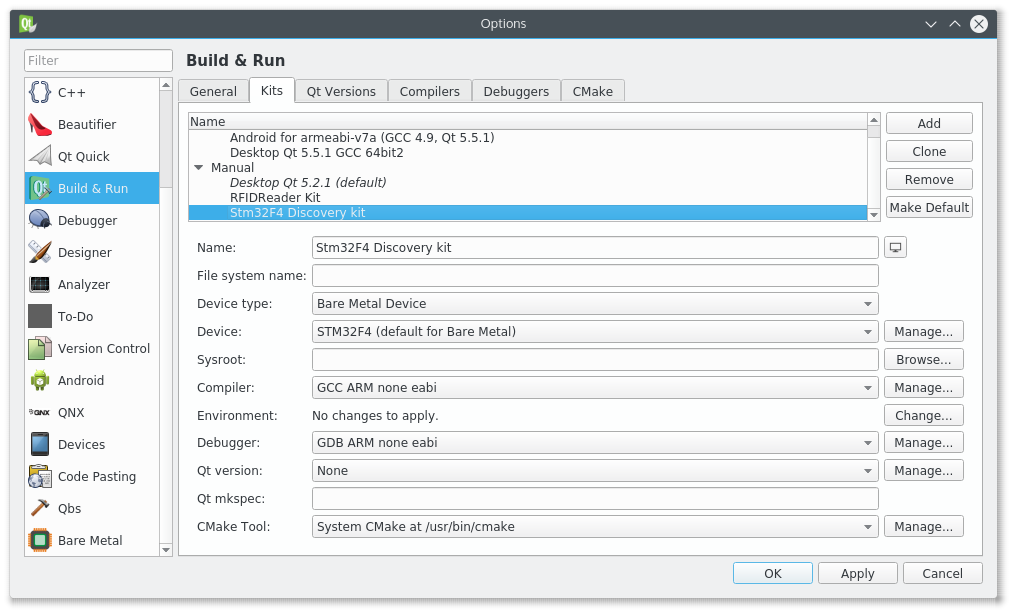
Task: Click the Sysroot input field
Action: (595, 359)
